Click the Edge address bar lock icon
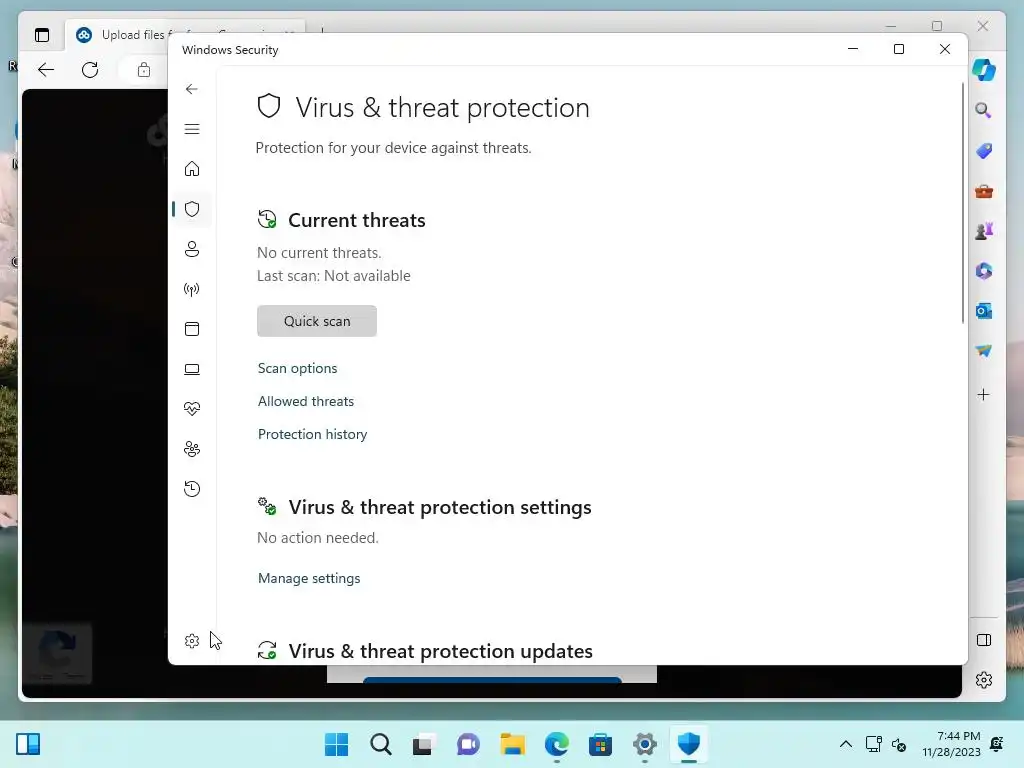 pyautogui.click(x=144, y=69)
